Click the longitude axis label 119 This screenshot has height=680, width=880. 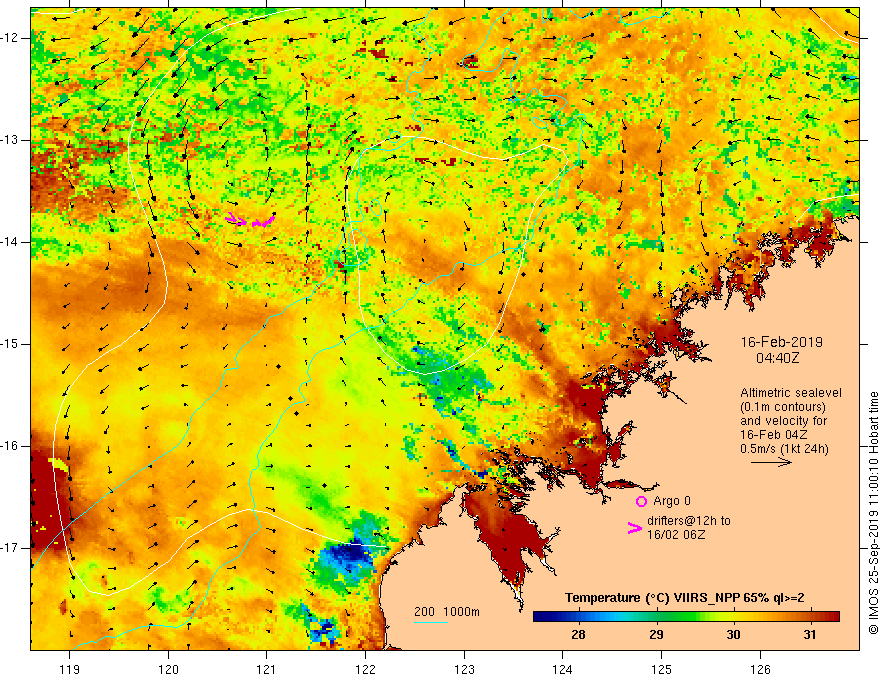coord(70,669)
